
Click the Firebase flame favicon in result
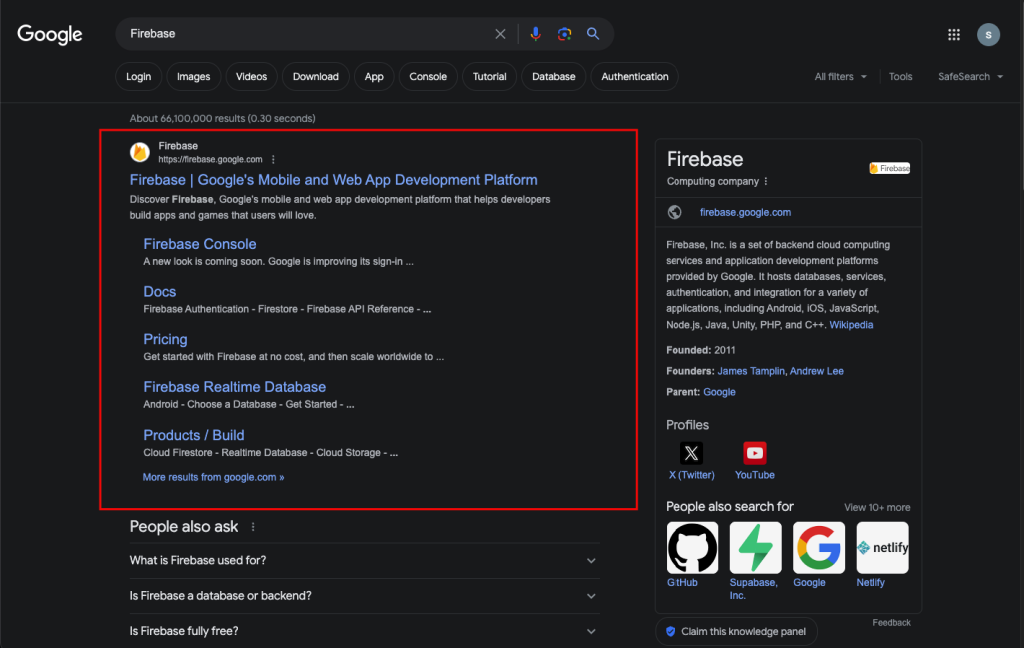(x=140, y=152)
